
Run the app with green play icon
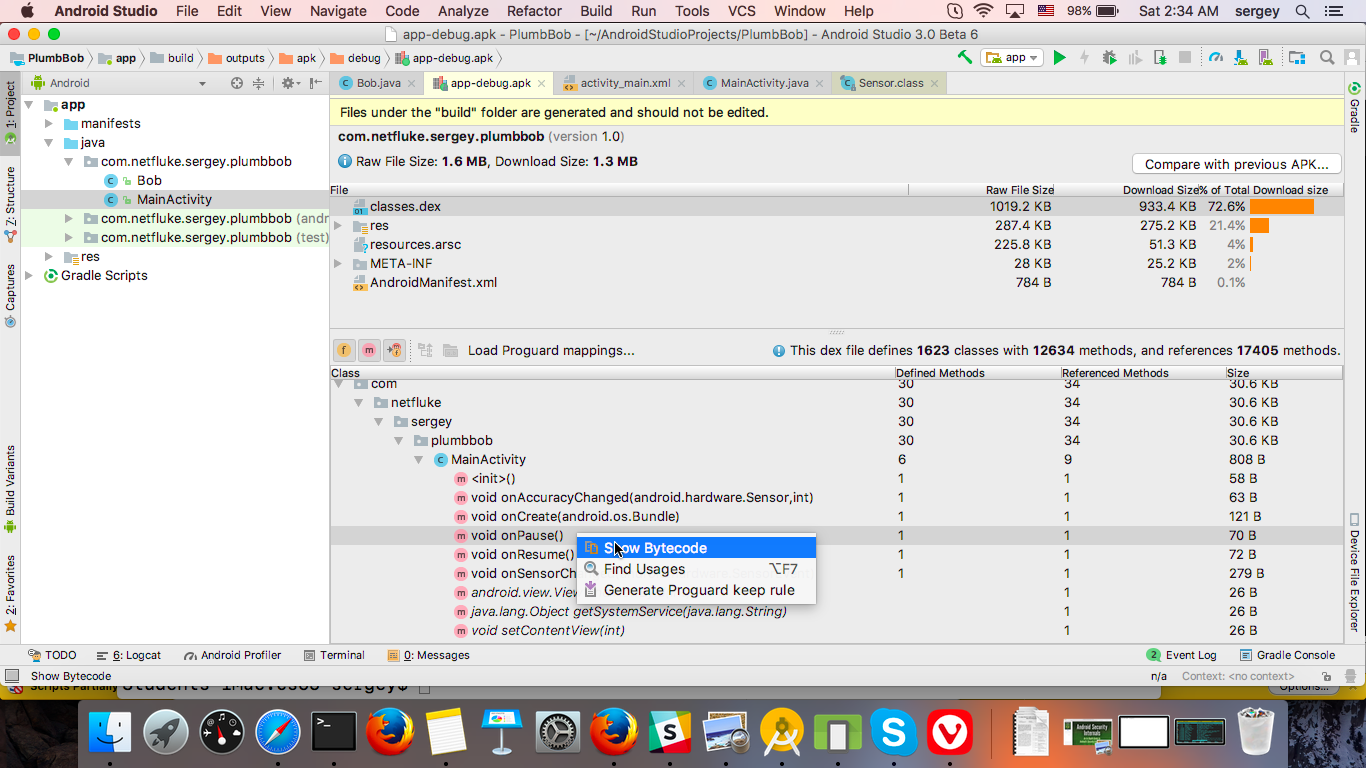[1060, 58]
